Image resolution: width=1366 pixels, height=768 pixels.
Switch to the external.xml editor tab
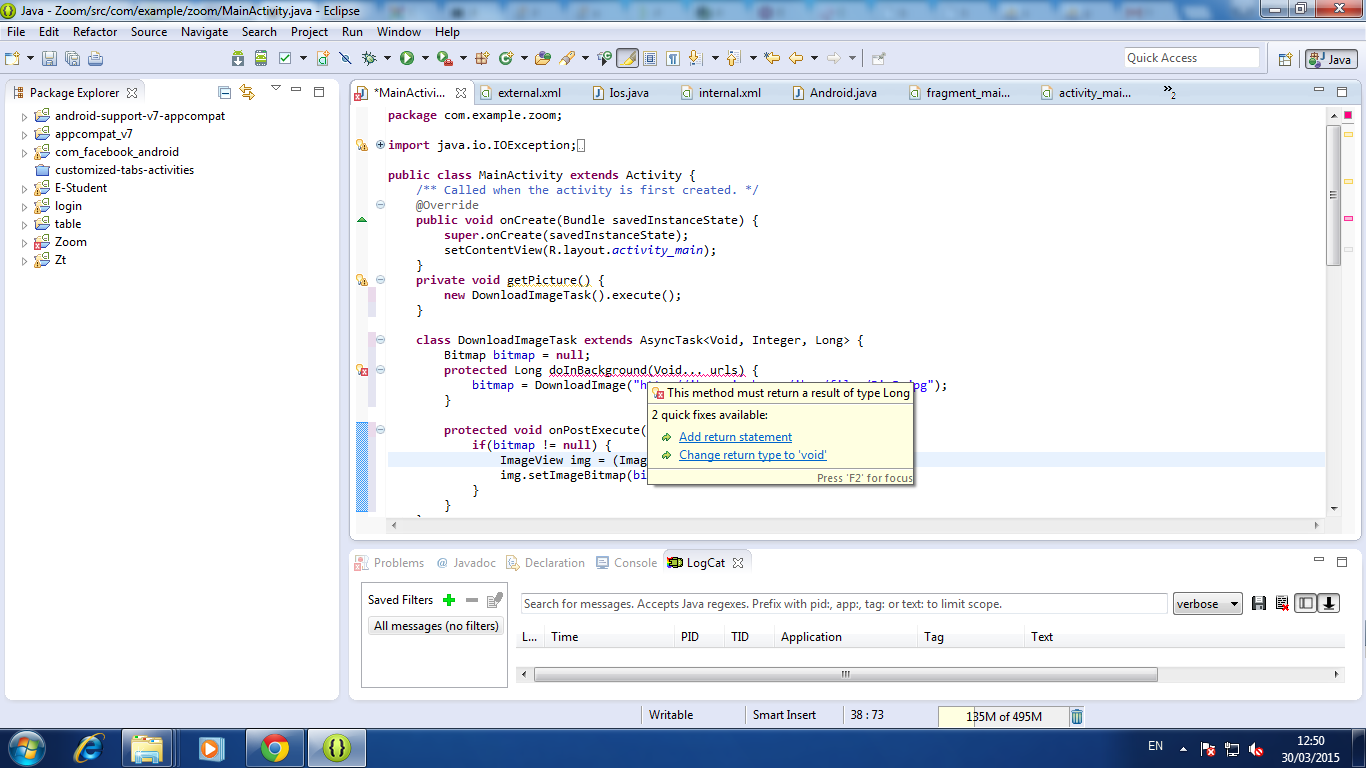522,93
